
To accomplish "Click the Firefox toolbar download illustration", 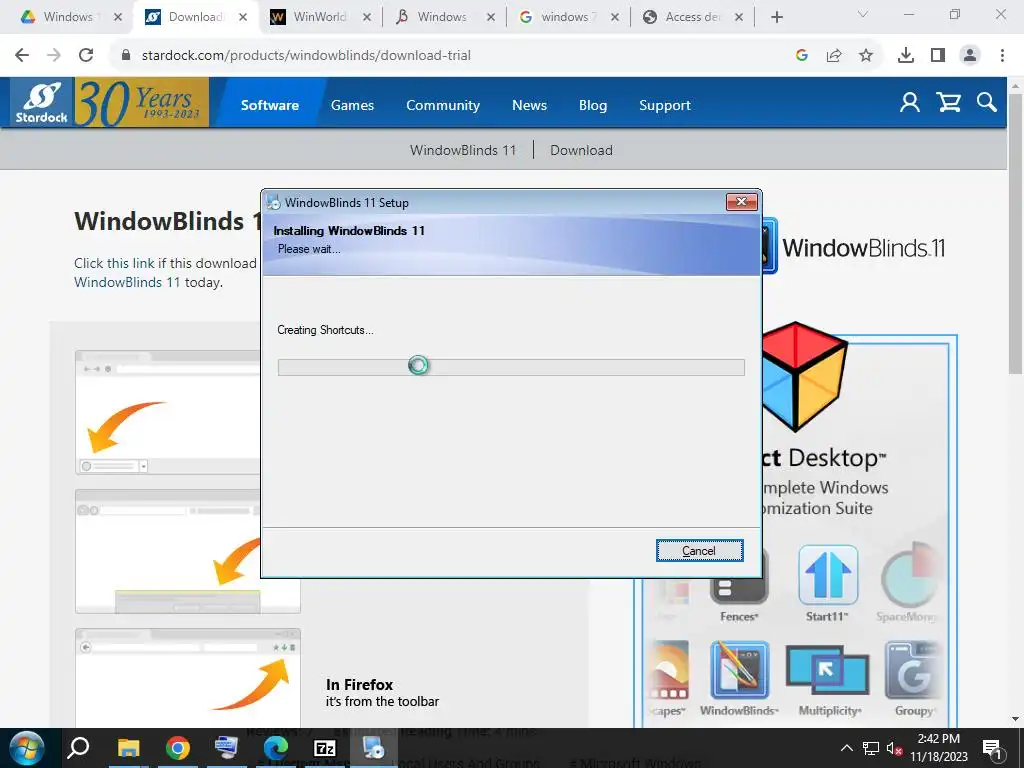I will pyautogui.click(x=187, y=677).
